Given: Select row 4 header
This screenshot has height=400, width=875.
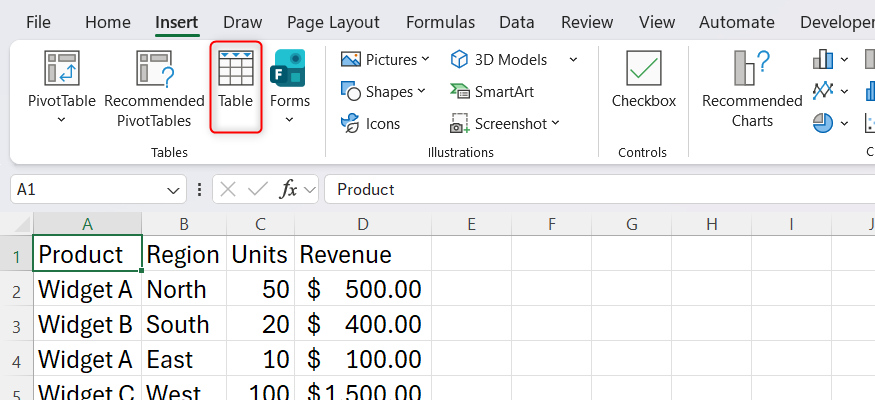Looking at the screenshot, I should click(16, 361).
